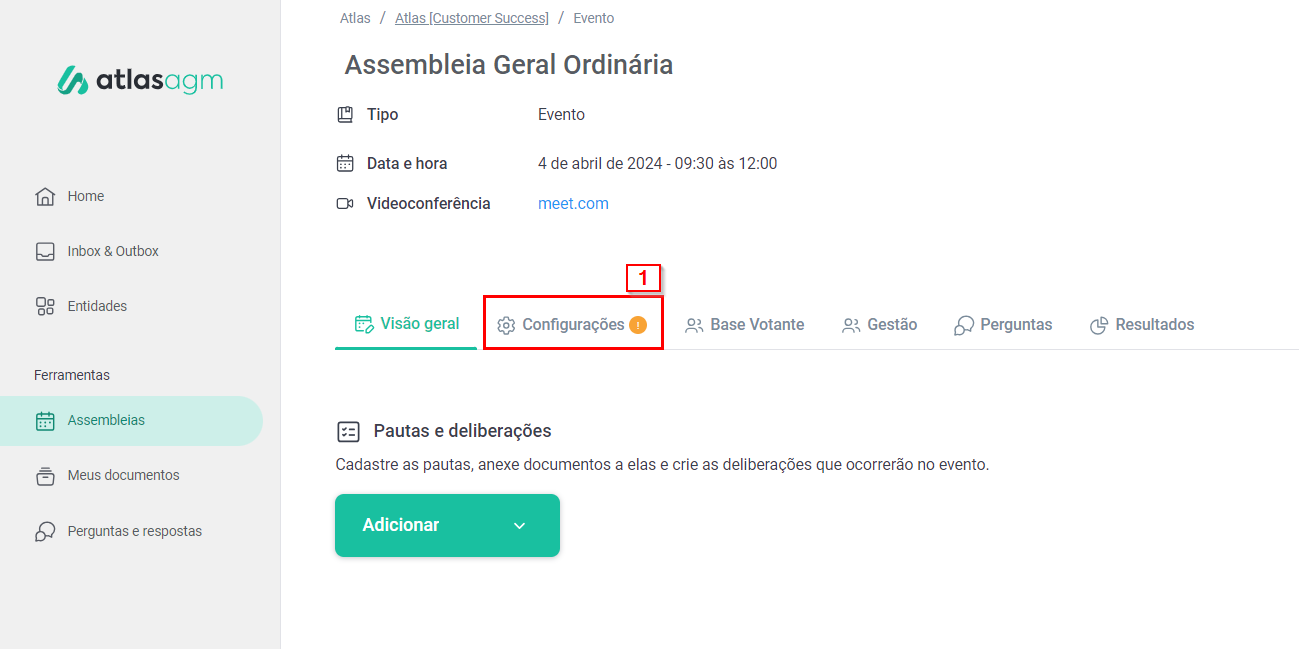This screenshot has width=1299, height=649.
Task: Click the Pautas e deliberações checklist icon
Action: click(x=348, y=431)
